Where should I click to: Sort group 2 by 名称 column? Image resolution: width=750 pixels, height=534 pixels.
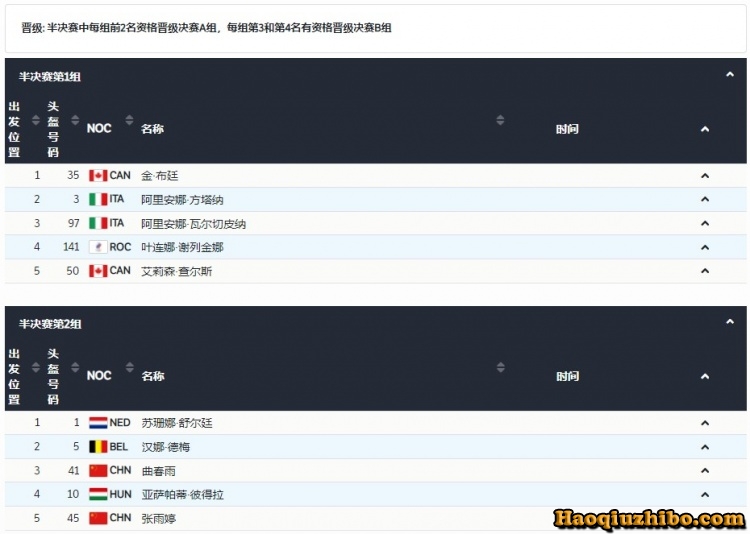500,367
